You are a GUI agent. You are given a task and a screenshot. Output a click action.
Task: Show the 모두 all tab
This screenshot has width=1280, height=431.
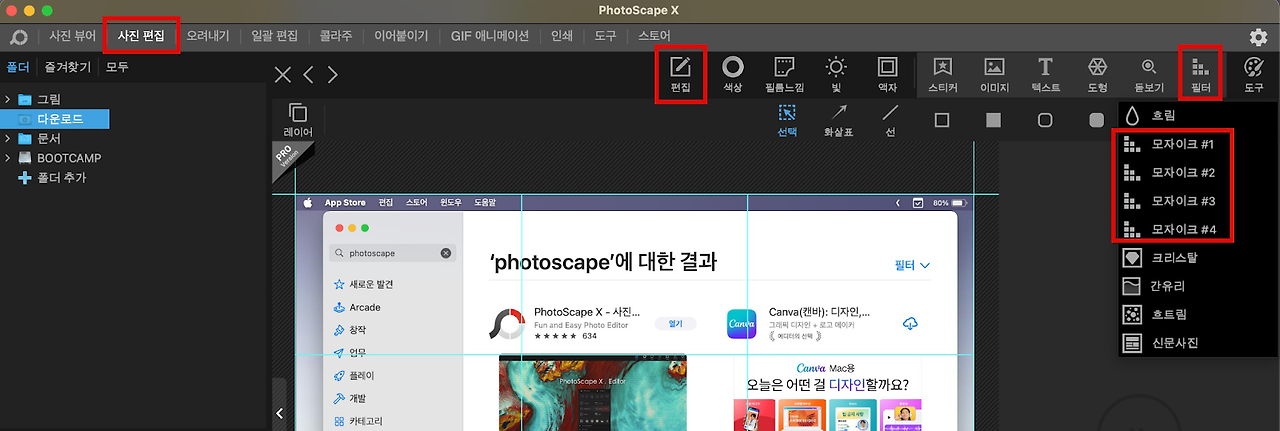pyautogui.click(x=117, y=68)
